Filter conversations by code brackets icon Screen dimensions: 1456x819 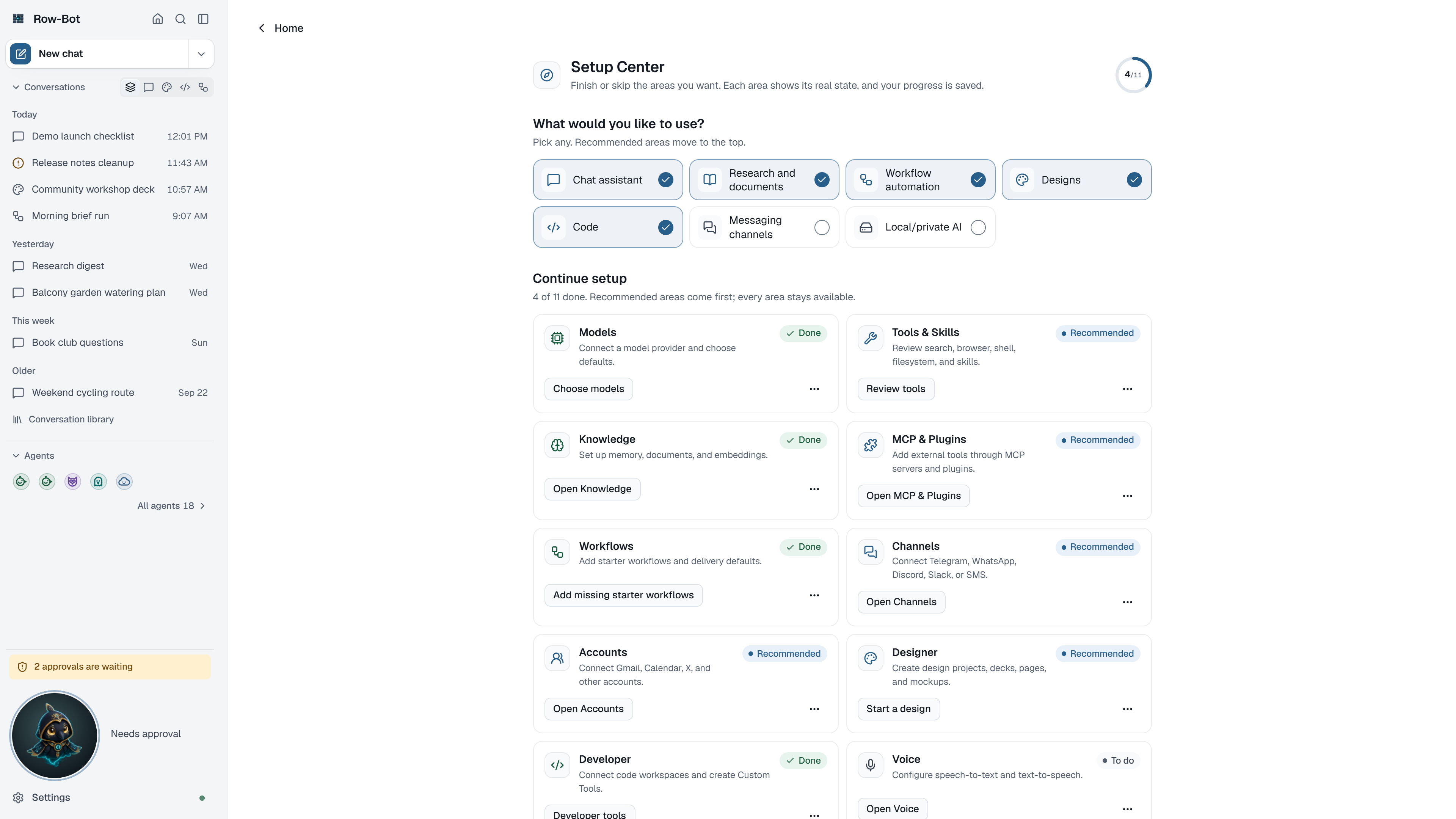click(x=185, y=87)
